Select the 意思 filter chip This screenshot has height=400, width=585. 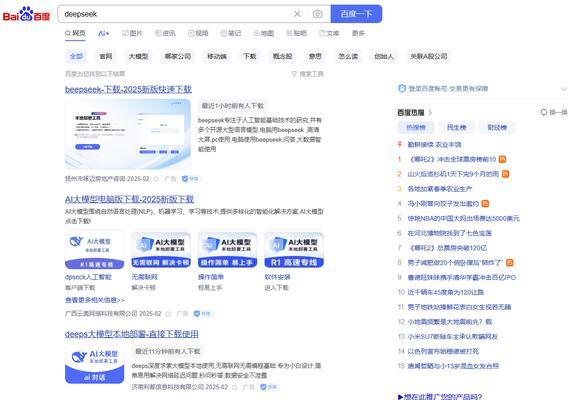(315, 56)
